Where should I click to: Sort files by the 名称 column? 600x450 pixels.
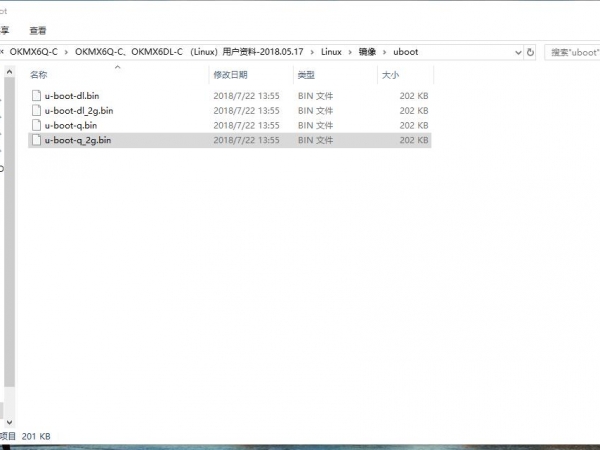[40, 75]
